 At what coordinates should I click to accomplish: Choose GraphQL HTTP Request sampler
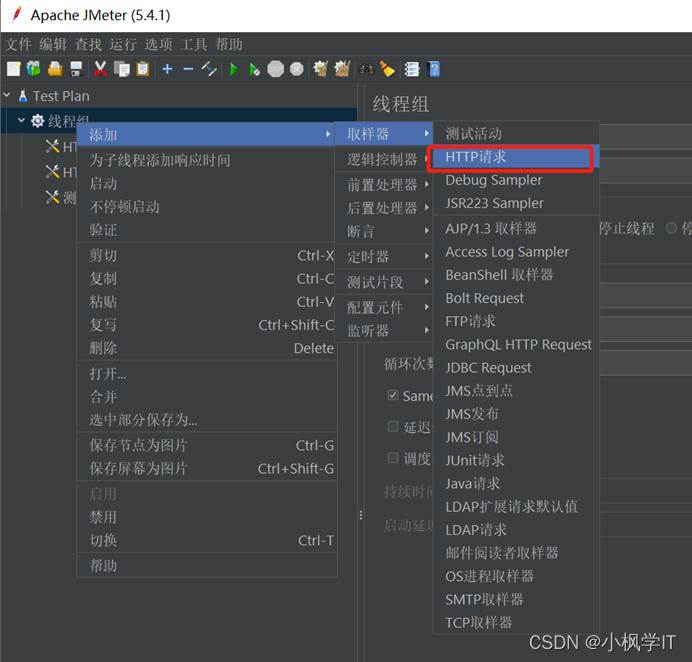pyautogui.click(x=515, y=345)
